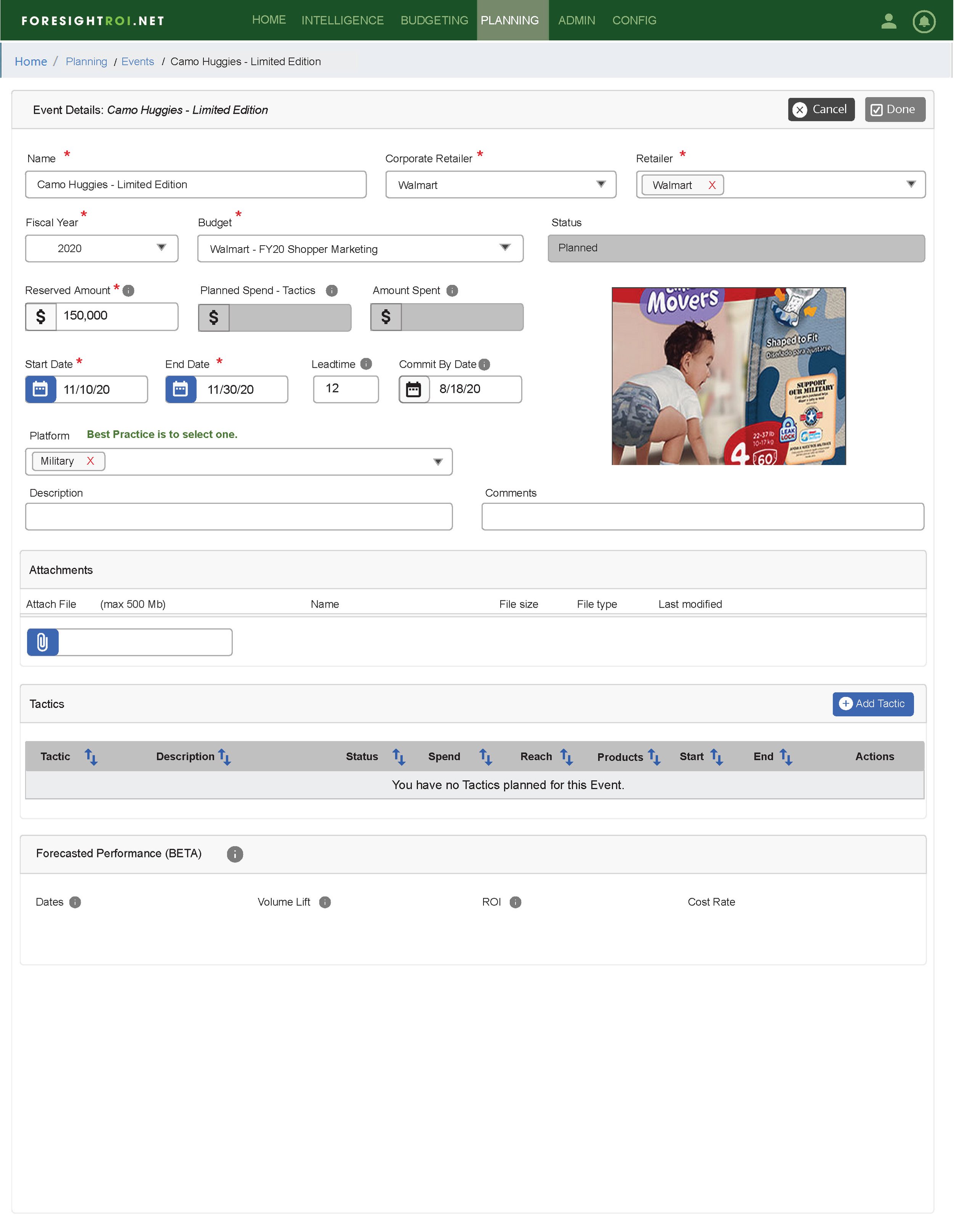Expand the Platform dropdown arrow
The width and height of the screenshot is (954, 1232).
click(x=438, y=462)
